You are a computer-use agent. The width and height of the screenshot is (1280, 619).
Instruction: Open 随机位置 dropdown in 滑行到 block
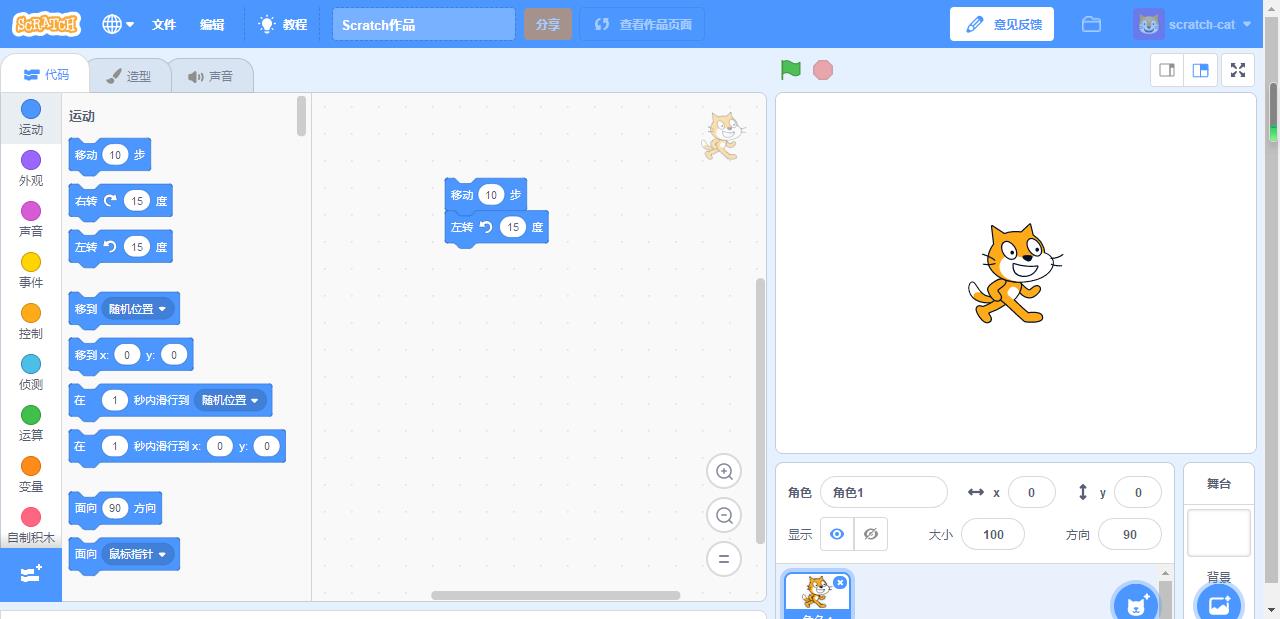pyautogui.click(x=230, y=400)
